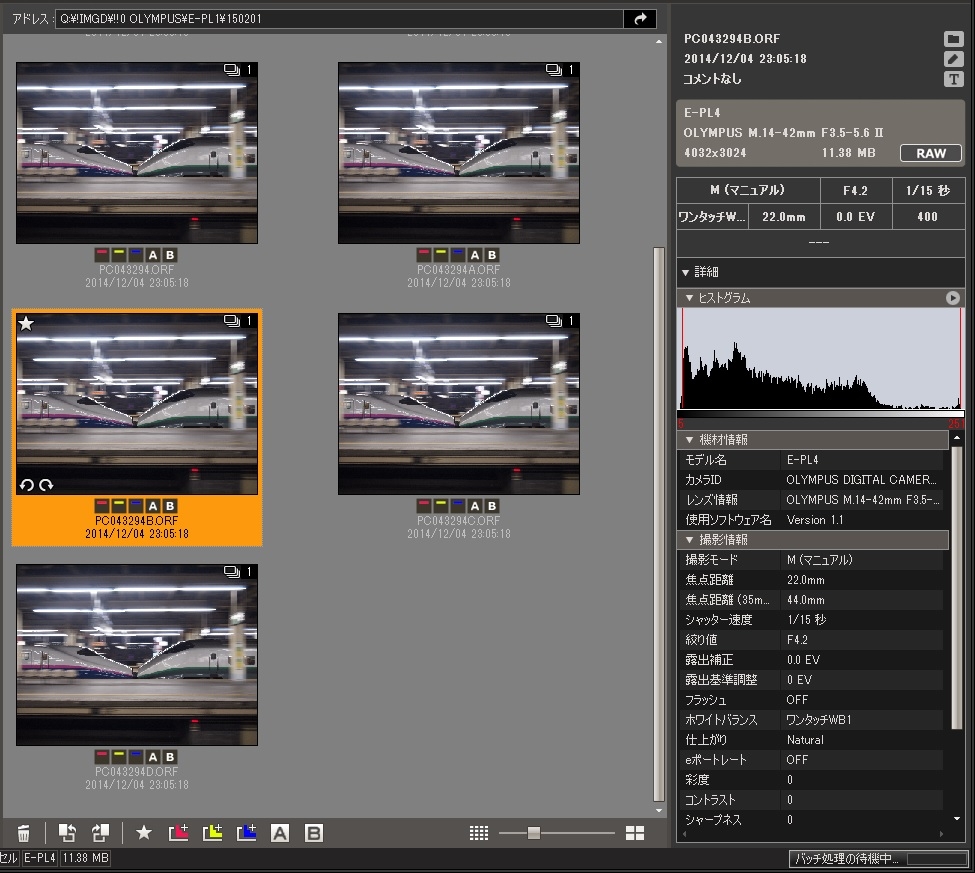Collapse the 詳細 details section
This screenshot has height=873, width=975.
pyautogui.click(x=686, y=272)
